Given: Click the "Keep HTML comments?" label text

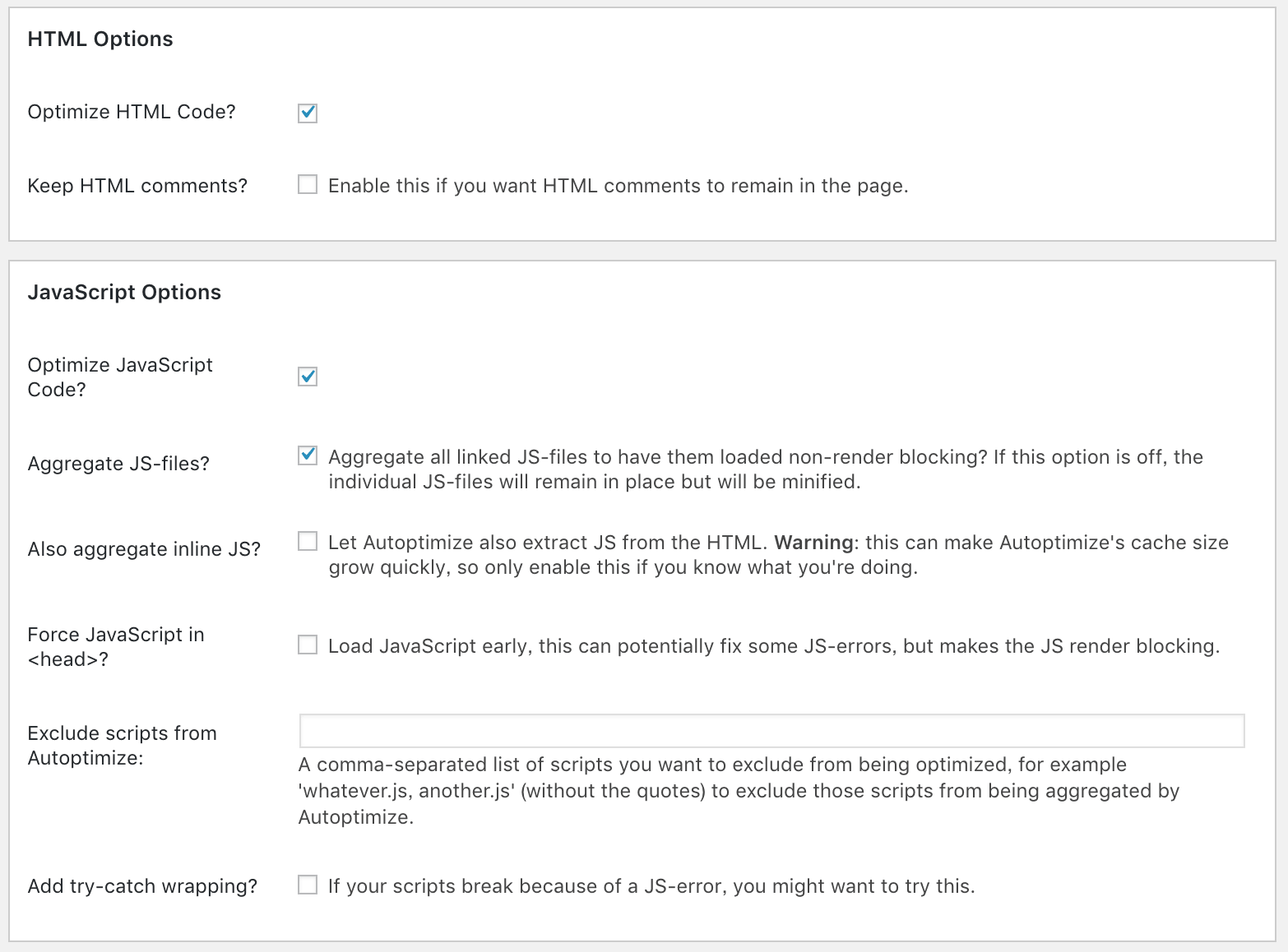Looking at the screenshot, I should (137, 186).
